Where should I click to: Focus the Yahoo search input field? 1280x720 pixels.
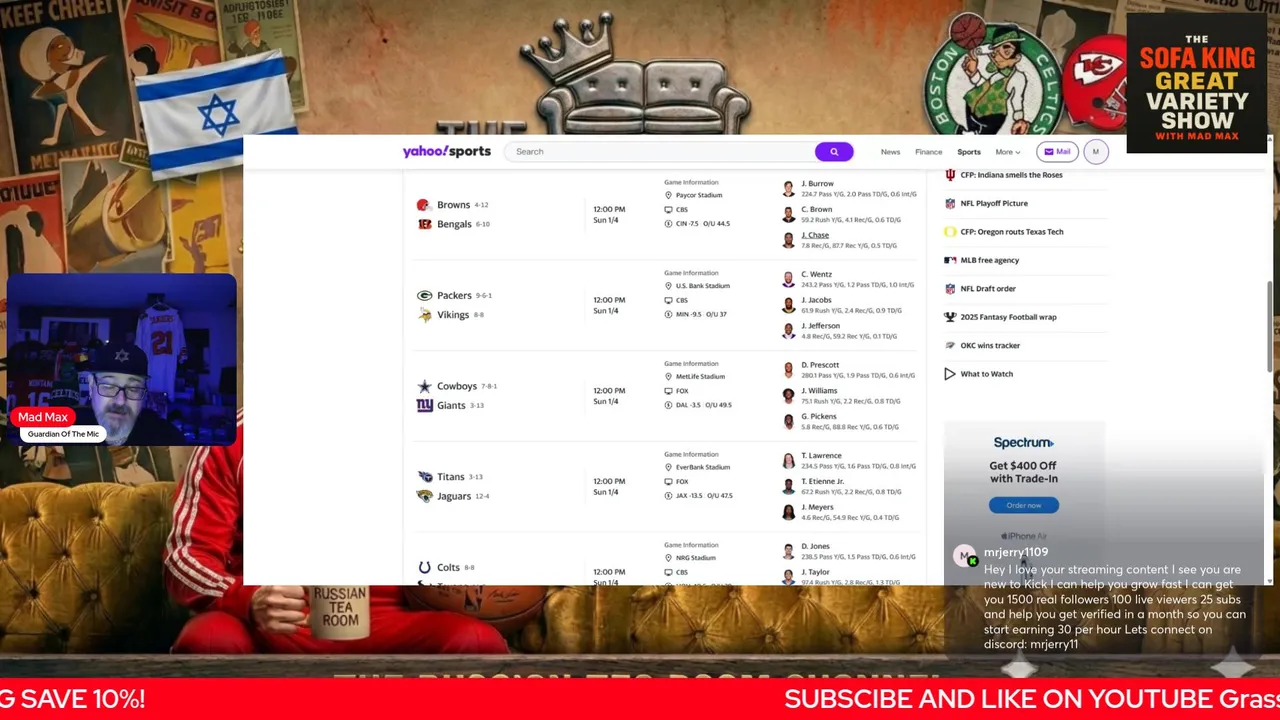tap(660, 151)
